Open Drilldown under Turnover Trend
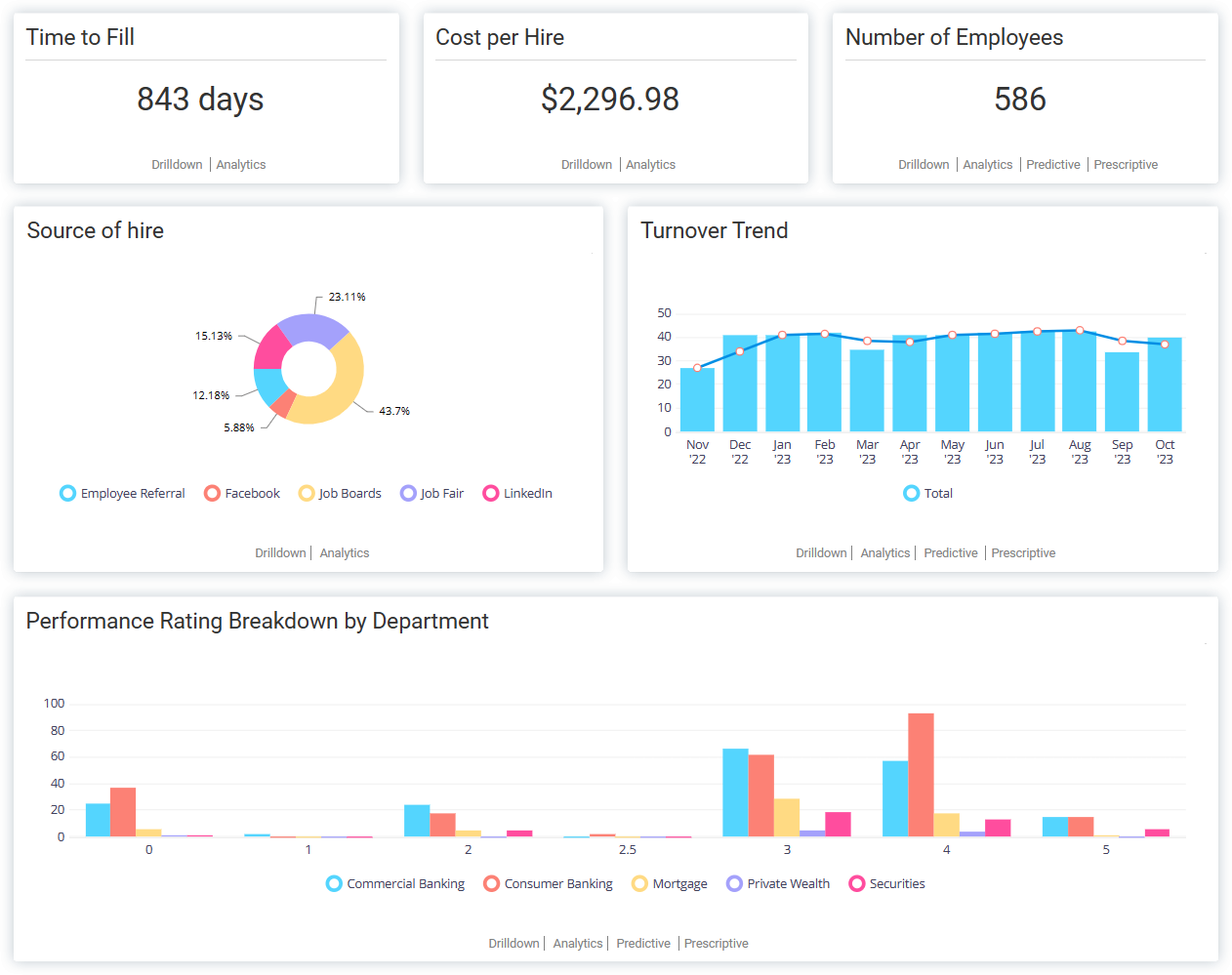1232x975 pixels. [821, 553]
